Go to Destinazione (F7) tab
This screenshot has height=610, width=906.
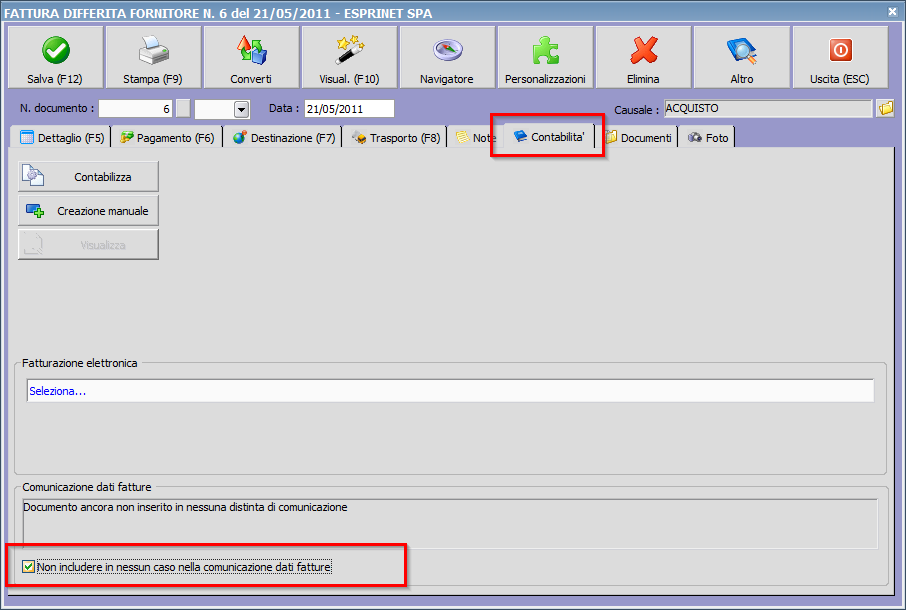(x=283, y=137)
